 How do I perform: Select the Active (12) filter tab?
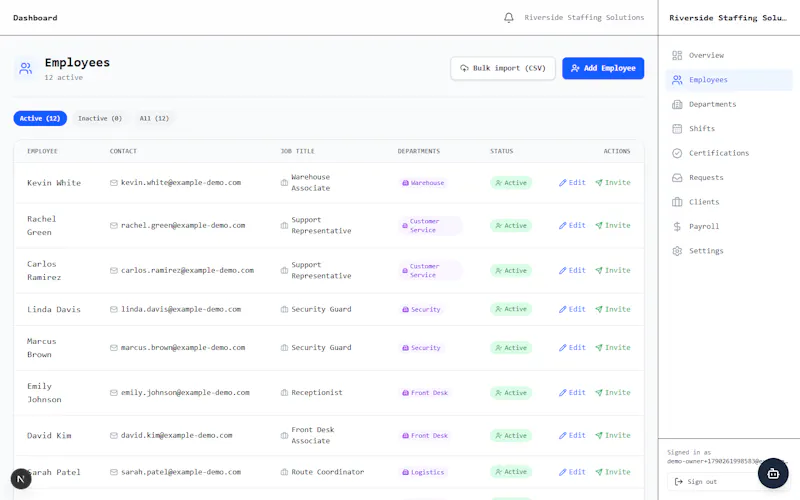point(40,118)
